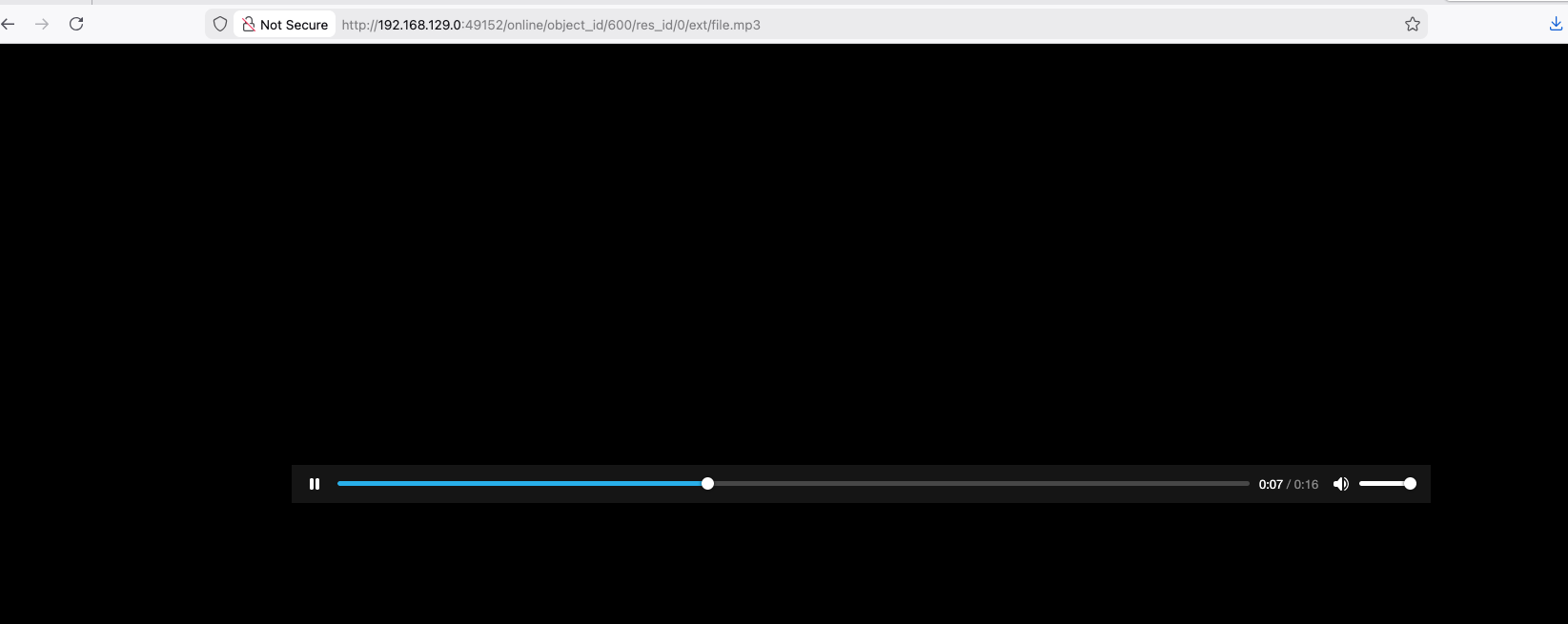The height and width of the screenshot is (624, 1568).
Task: Click the browser forward arrow
Action: pos(42,25)
